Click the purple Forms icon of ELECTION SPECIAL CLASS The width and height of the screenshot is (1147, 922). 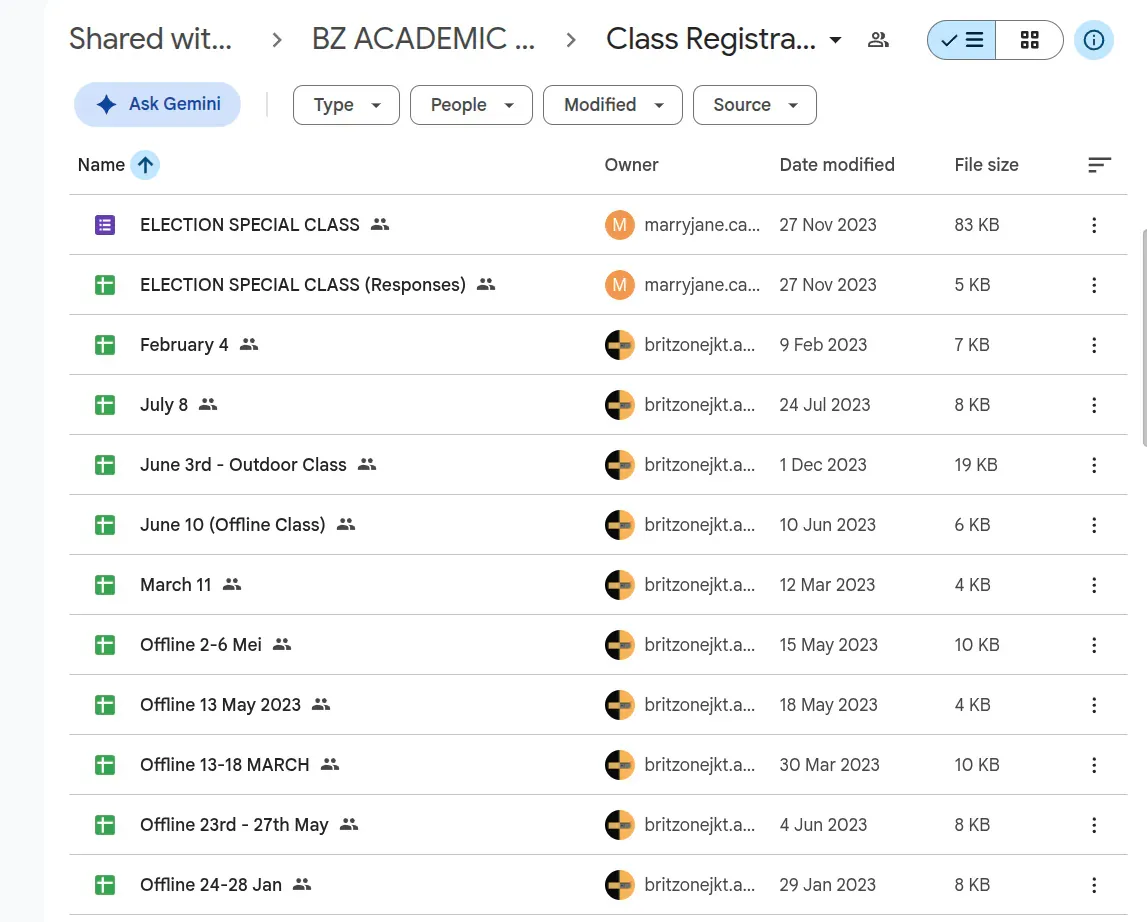click(x=105, y=225)
